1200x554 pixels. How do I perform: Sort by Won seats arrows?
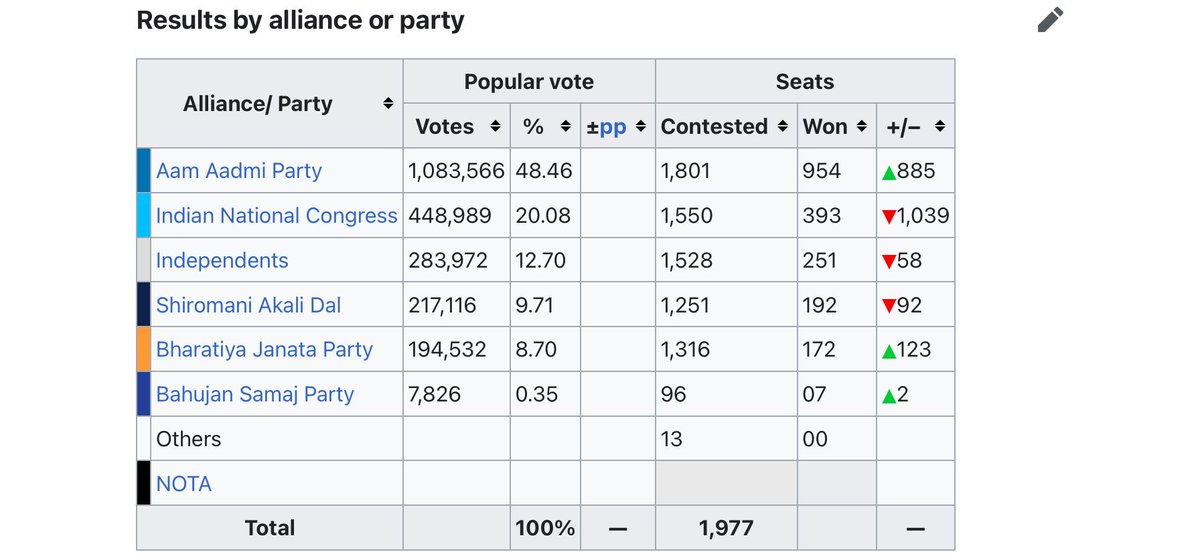tap(864, 127)
